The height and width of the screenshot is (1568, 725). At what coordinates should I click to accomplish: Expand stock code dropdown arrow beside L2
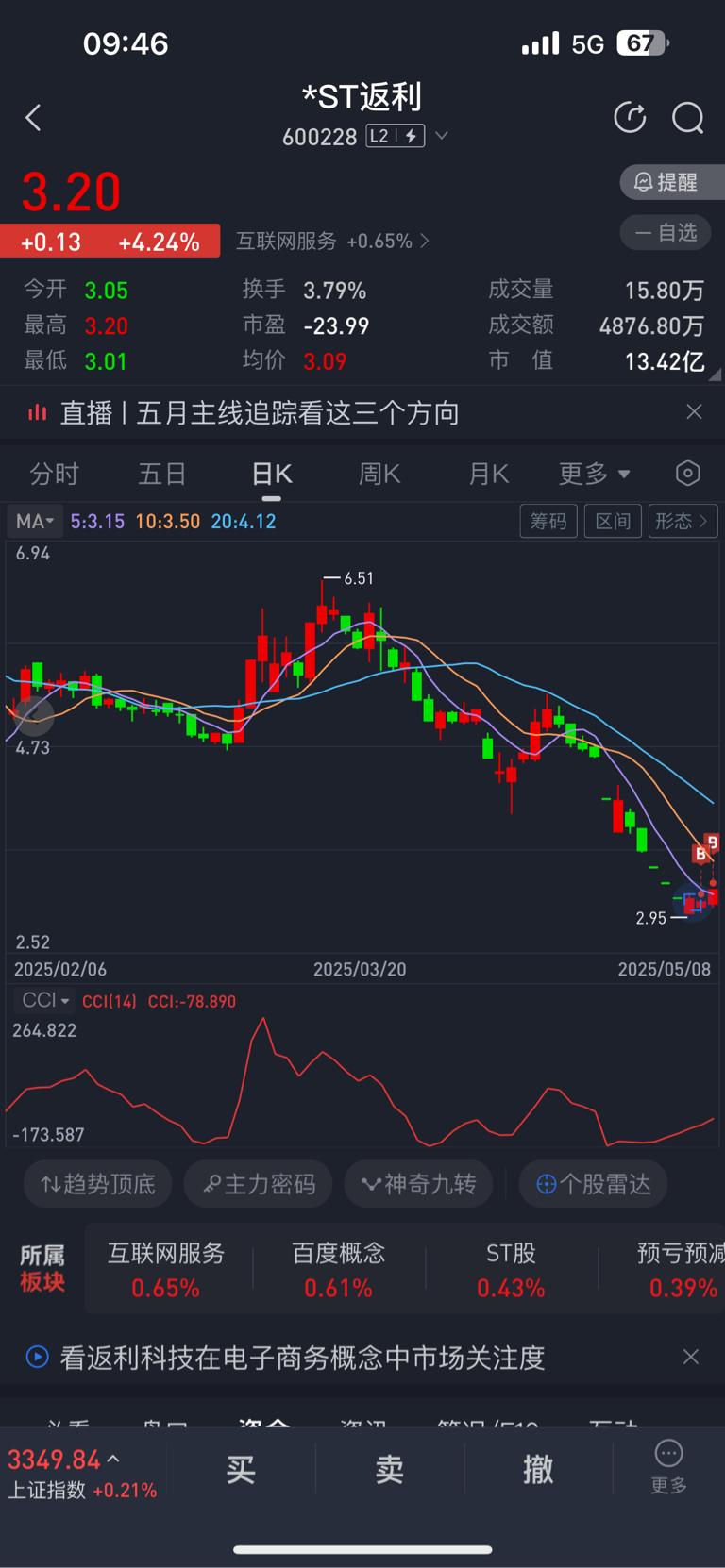point(441,136)
